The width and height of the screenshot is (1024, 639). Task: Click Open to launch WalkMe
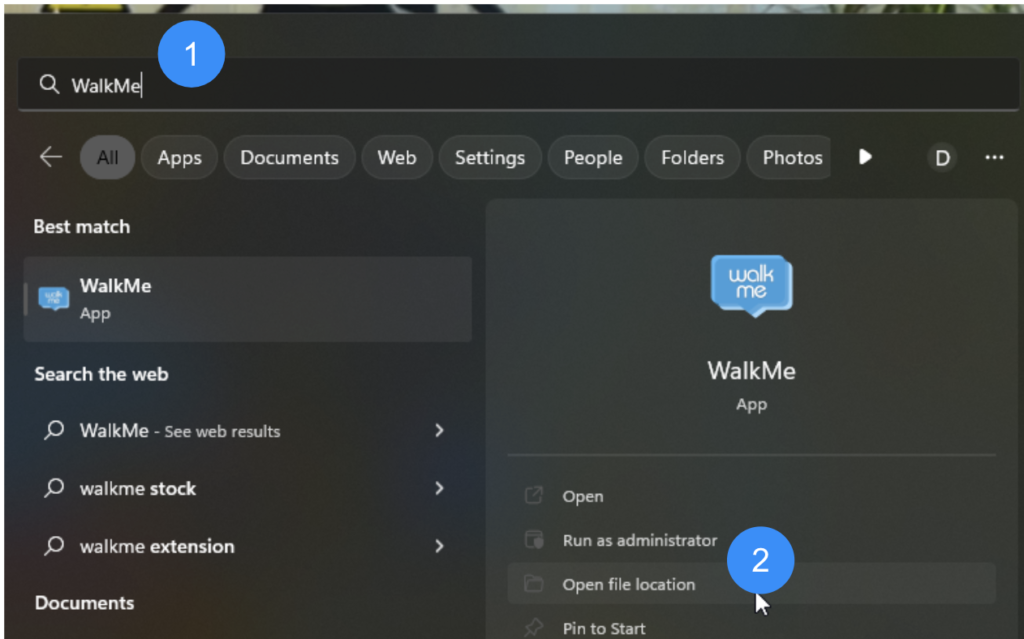pyautogui.click(x=583, y=496)
